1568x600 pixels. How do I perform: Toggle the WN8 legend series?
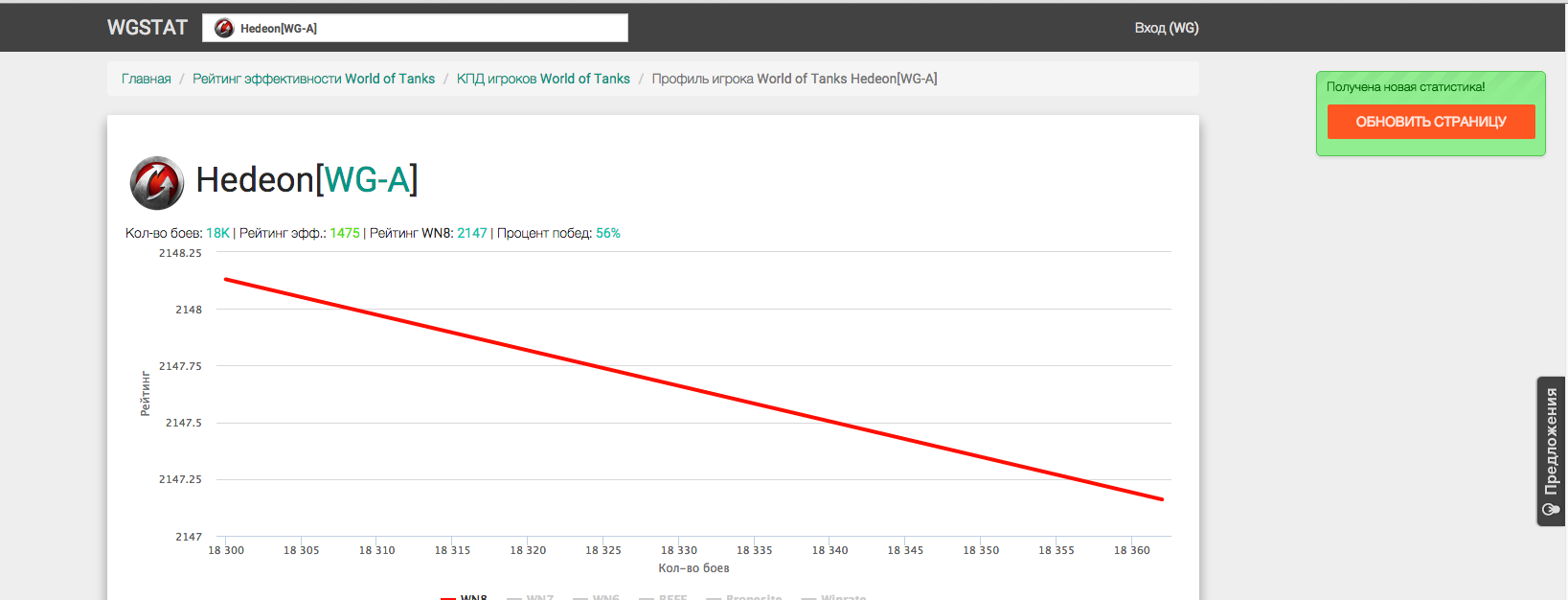click(x=465, y=596)
